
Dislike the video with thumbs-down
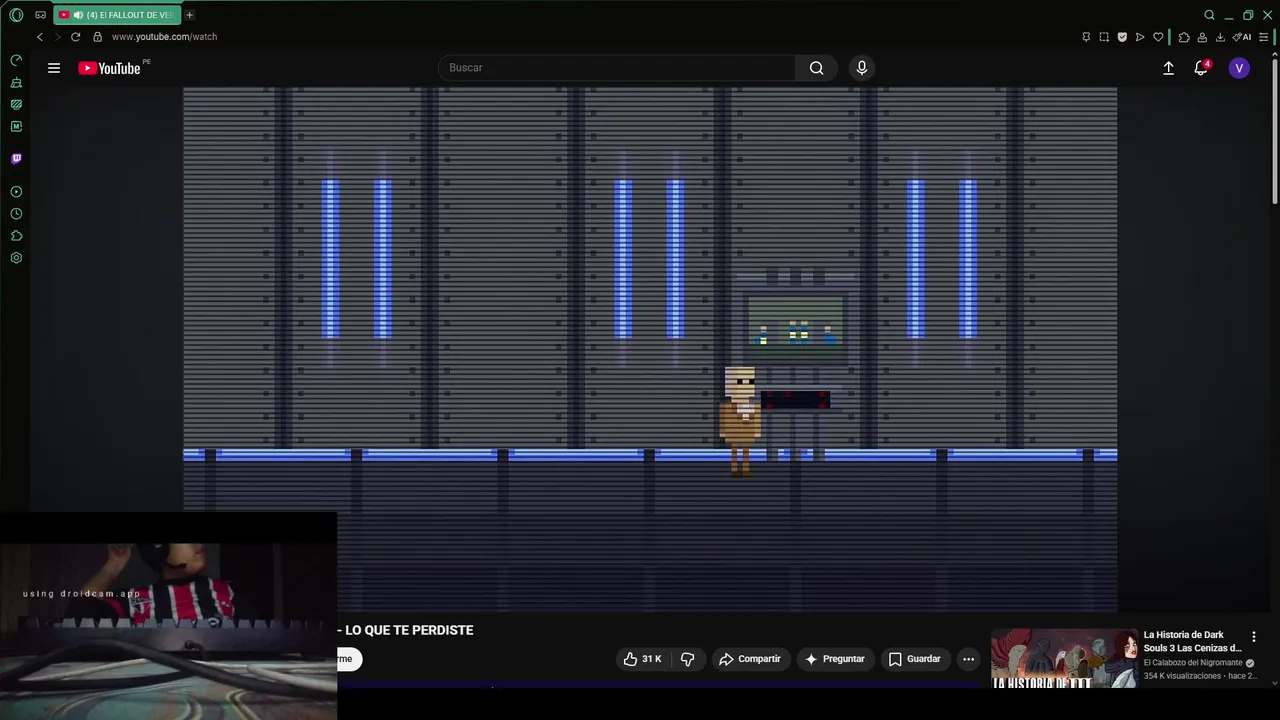click(688, 659)
